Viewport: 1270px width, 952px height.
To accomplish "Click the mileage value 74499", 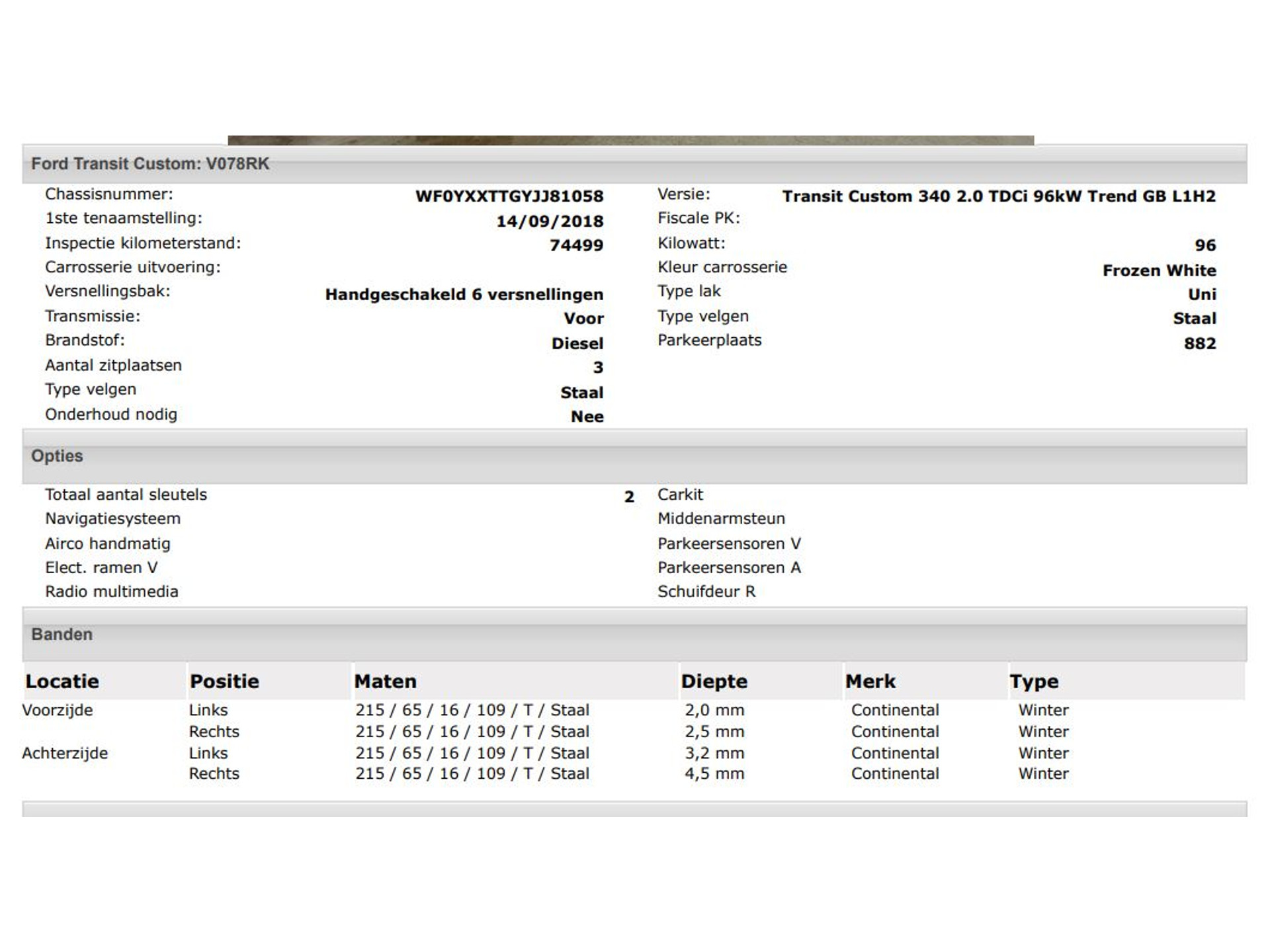I will [576, 245].
